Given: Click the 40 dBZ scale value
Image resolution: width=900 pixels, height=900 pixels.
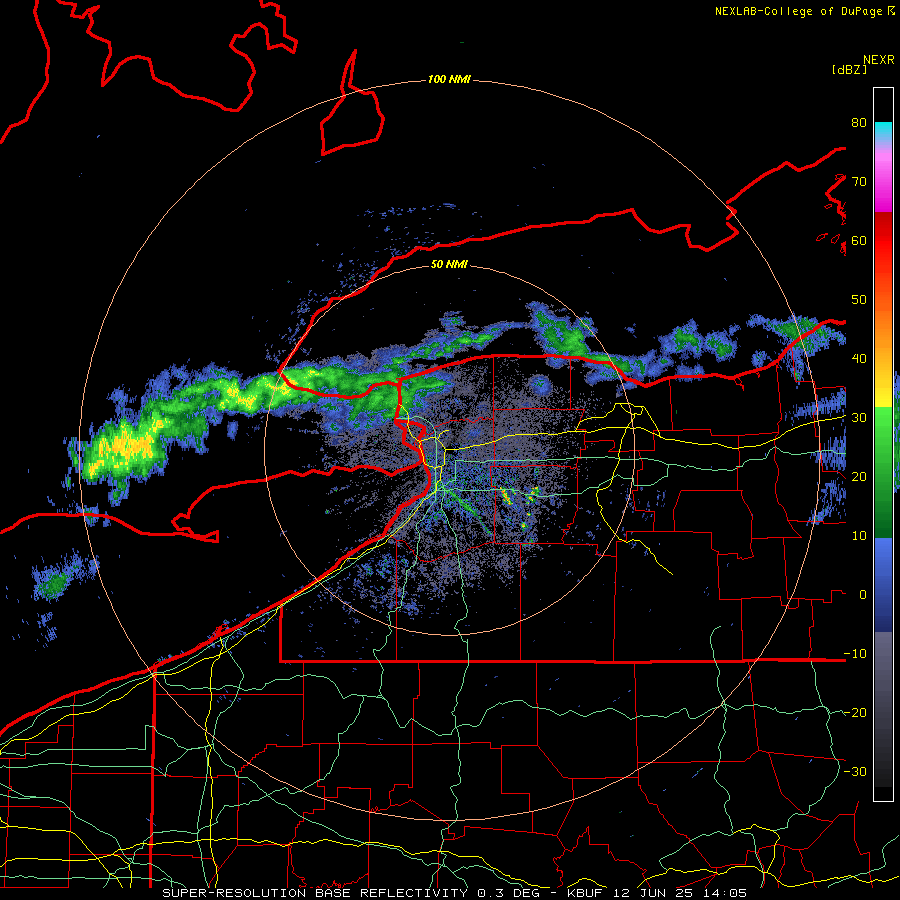Looking at the screenshot, I should [859, 359].
